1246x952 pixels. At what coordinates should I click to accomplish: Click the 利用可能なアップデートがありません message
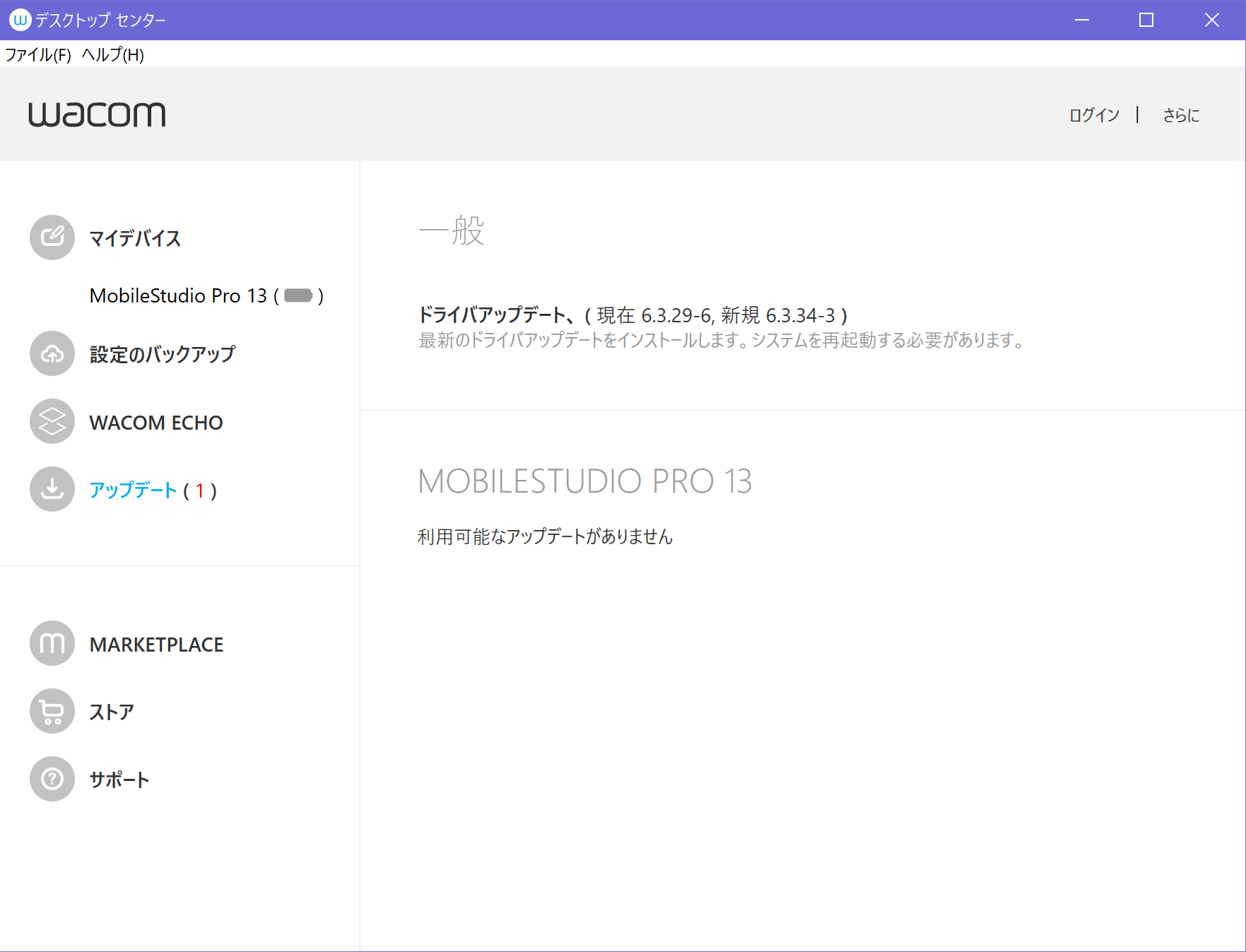coord(545,536)
